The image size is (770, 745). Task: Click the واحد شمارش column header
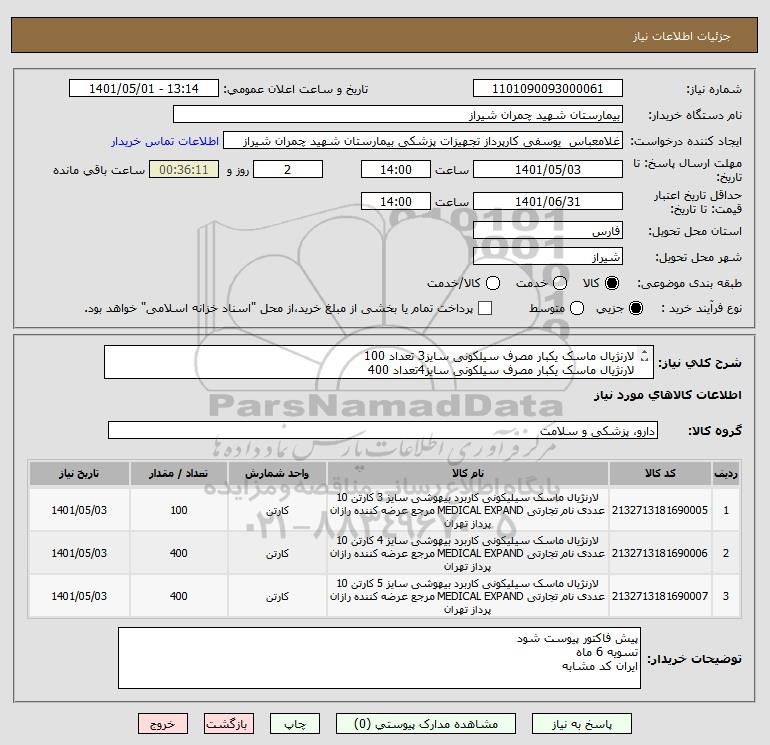(x=277, y=473)
